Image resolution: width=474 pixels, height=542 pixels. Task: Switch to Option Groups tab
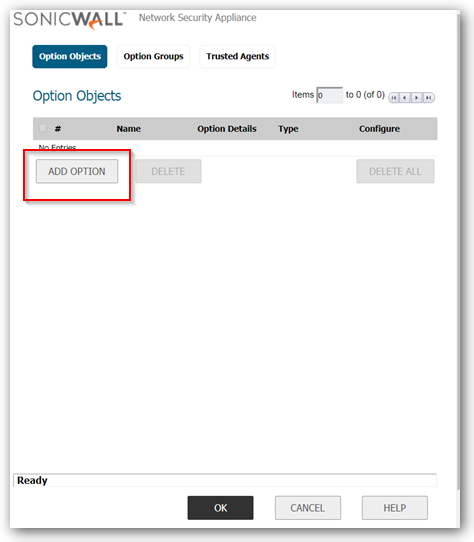(x=154, y=56)
